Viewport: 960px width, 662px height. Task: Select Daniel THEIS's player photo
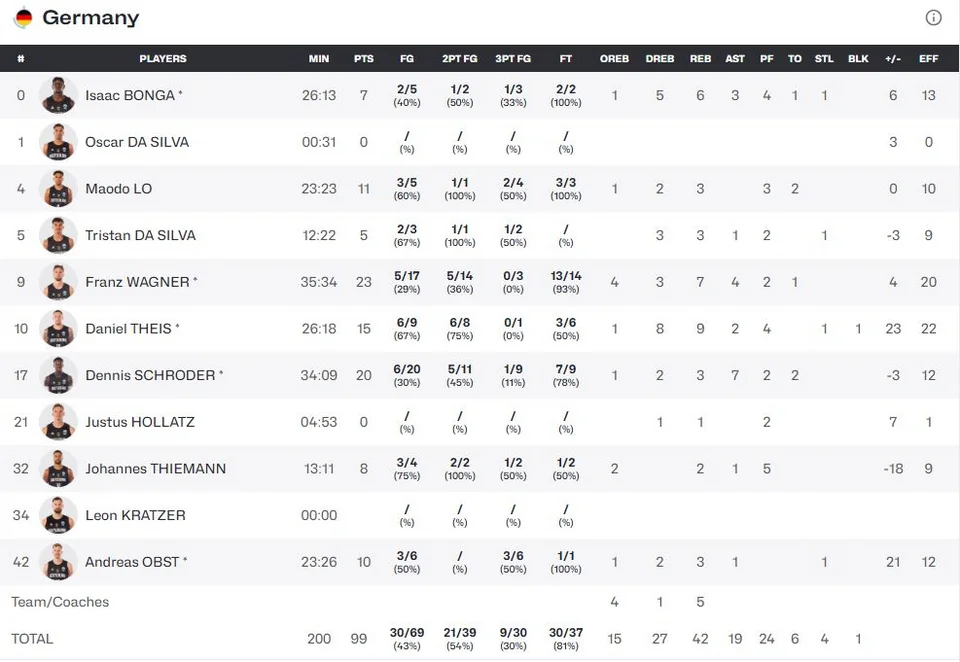coord(58,328)
